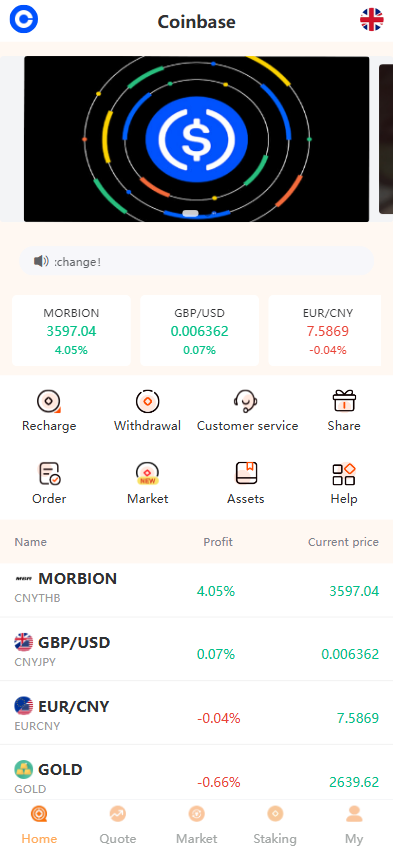393x851 pixels.
Task: Switch to the Quote tab
Action: pos(118,825)
